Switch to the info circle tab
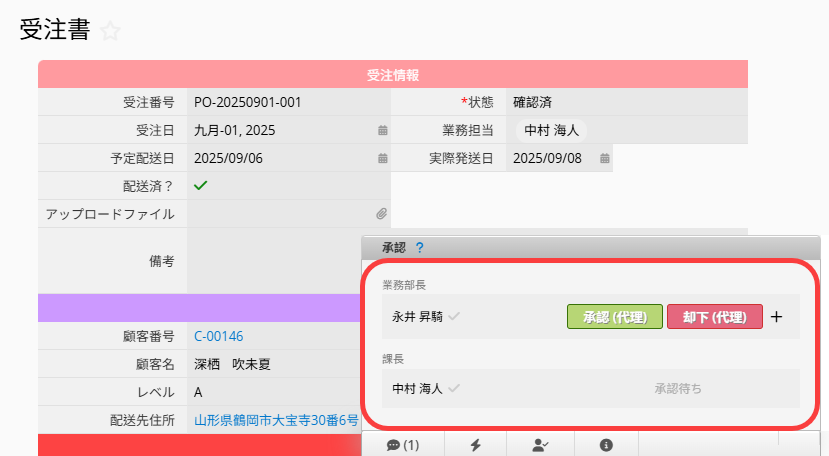Image resolution: width=829 pixels, height=456 pixels. click(x=606, y=445)
